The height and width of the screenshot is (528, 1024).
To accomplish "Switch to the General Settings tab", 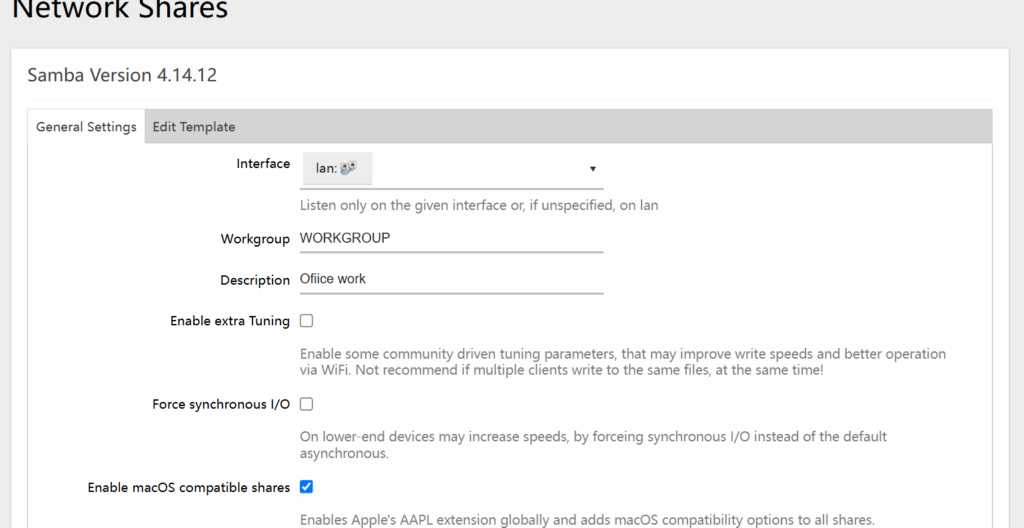I will pos(86,127).
